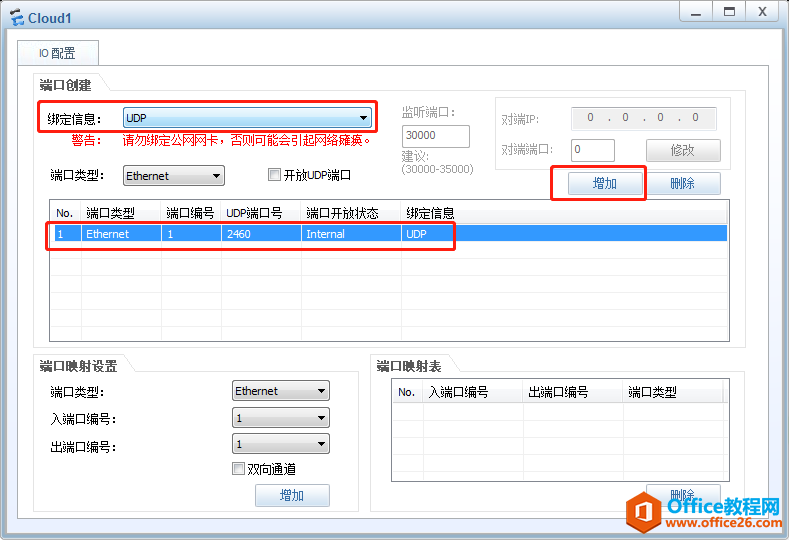Click 增加 button in 端口创建 section
The width and height of the screenshot is (789, 540).
pyautogui.click(x=605, y=183)
